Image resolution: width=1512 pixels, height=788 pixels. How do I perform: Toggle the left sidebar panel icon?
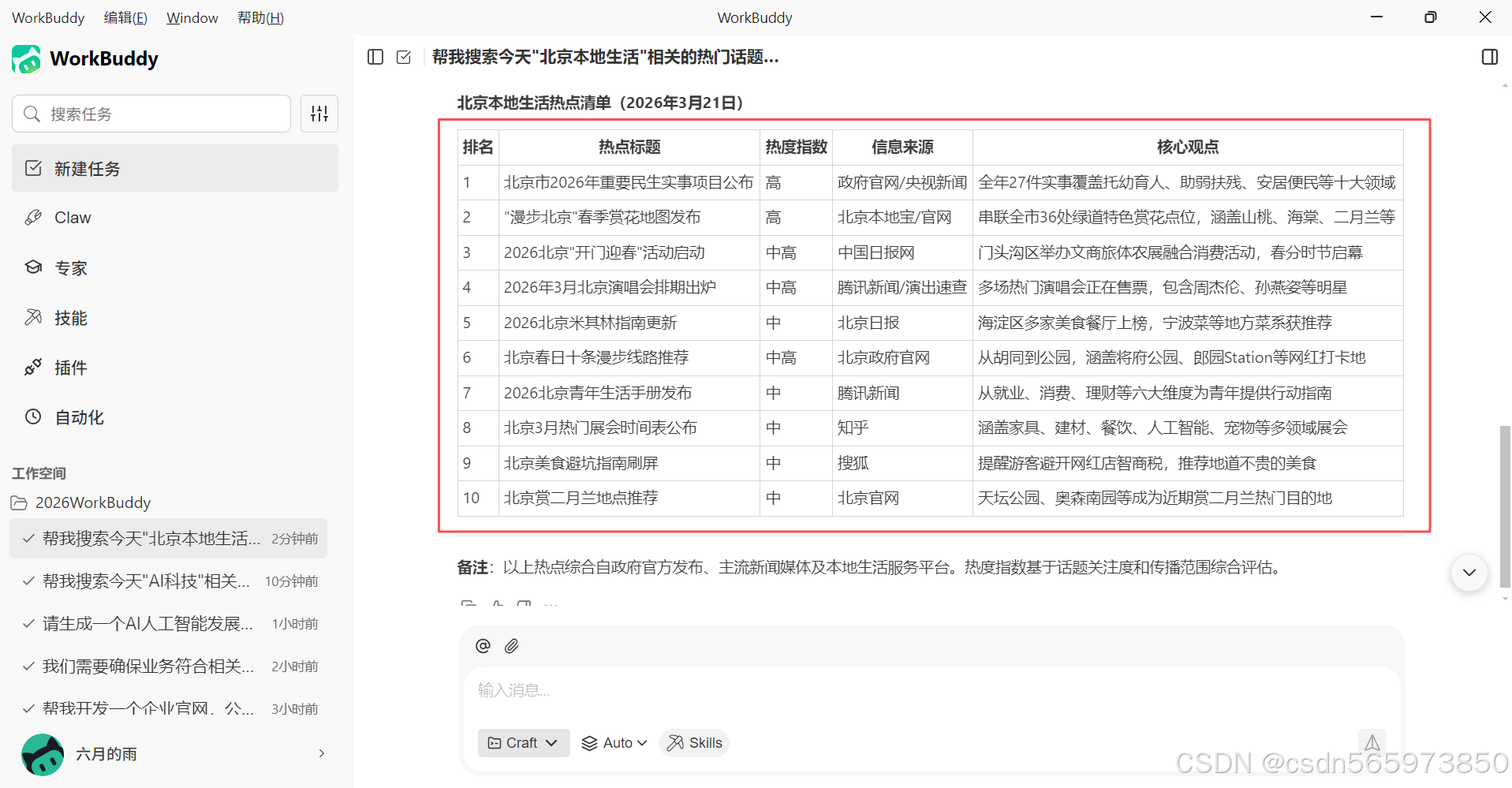(x=375, y=57)
